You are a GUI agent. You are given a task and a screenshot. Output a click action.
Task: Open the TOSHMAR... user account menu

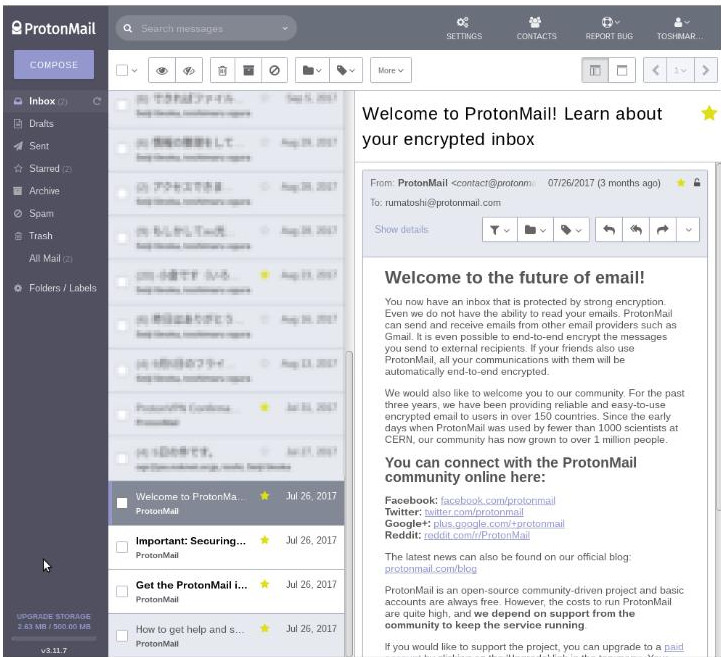click(x=680, y=29)
